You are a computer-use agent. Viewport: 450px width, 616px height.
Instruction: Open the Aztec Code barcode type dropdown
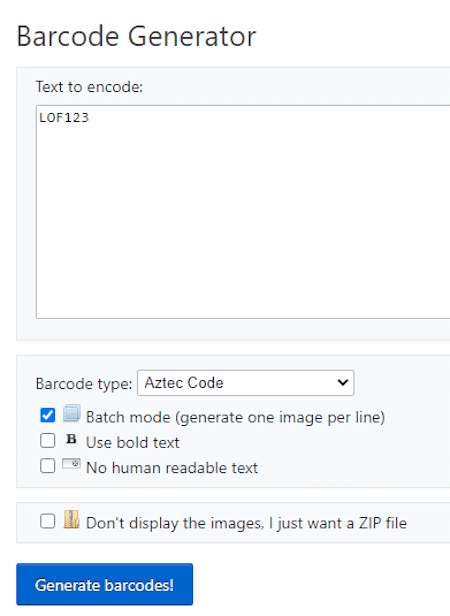pyautogui.click(x=246, y=383)
